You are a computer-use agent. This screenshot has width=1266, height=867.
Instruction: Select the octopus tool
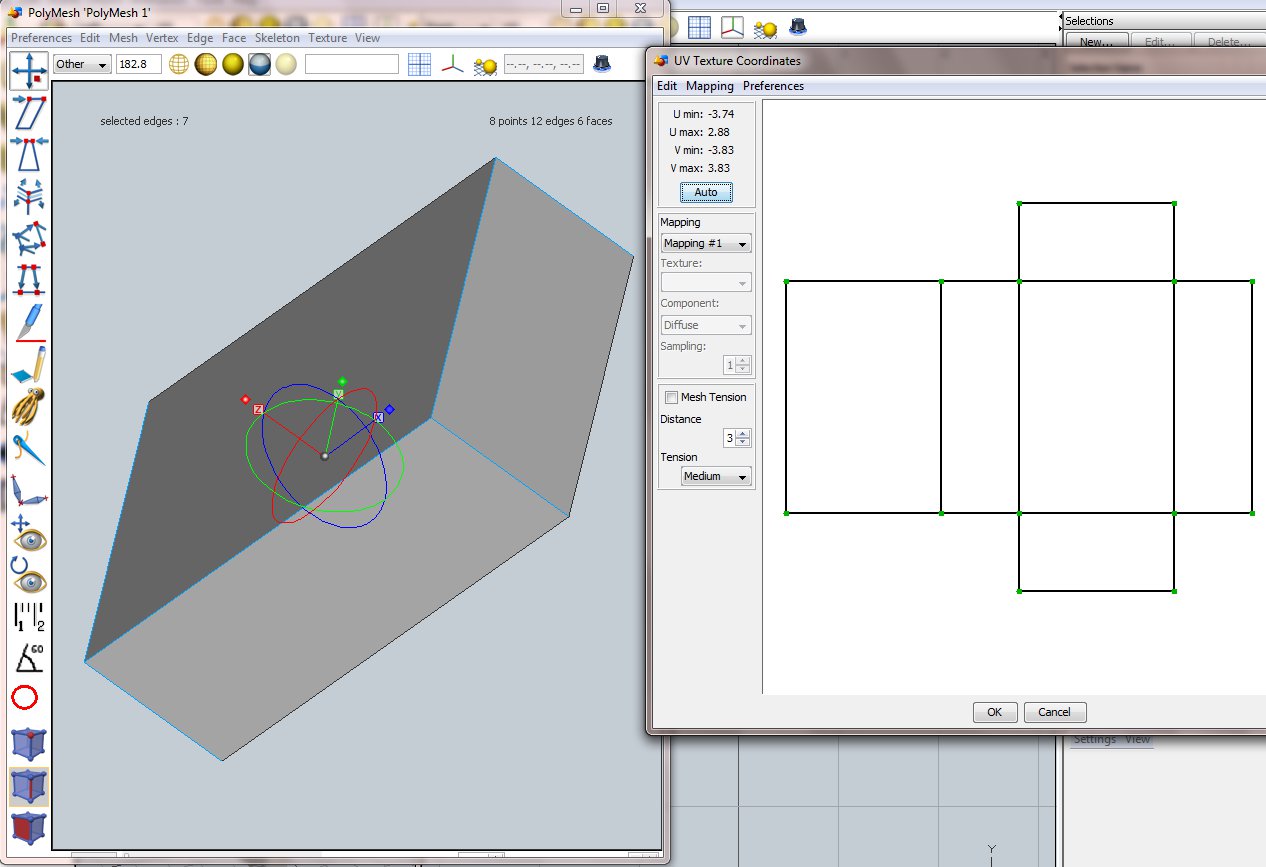29,406
